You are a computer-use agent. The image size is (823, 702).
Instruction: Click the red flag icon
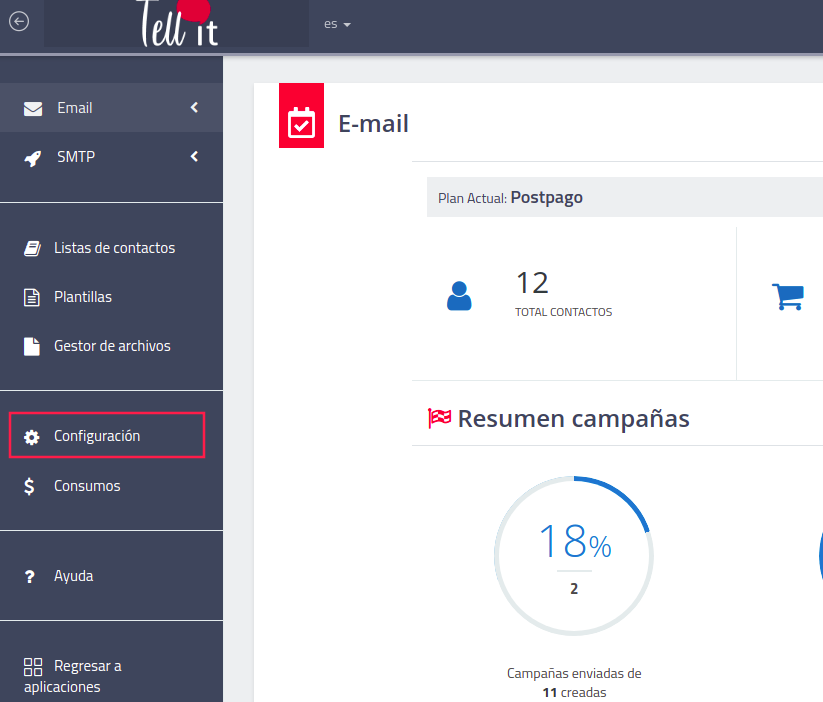440,418
